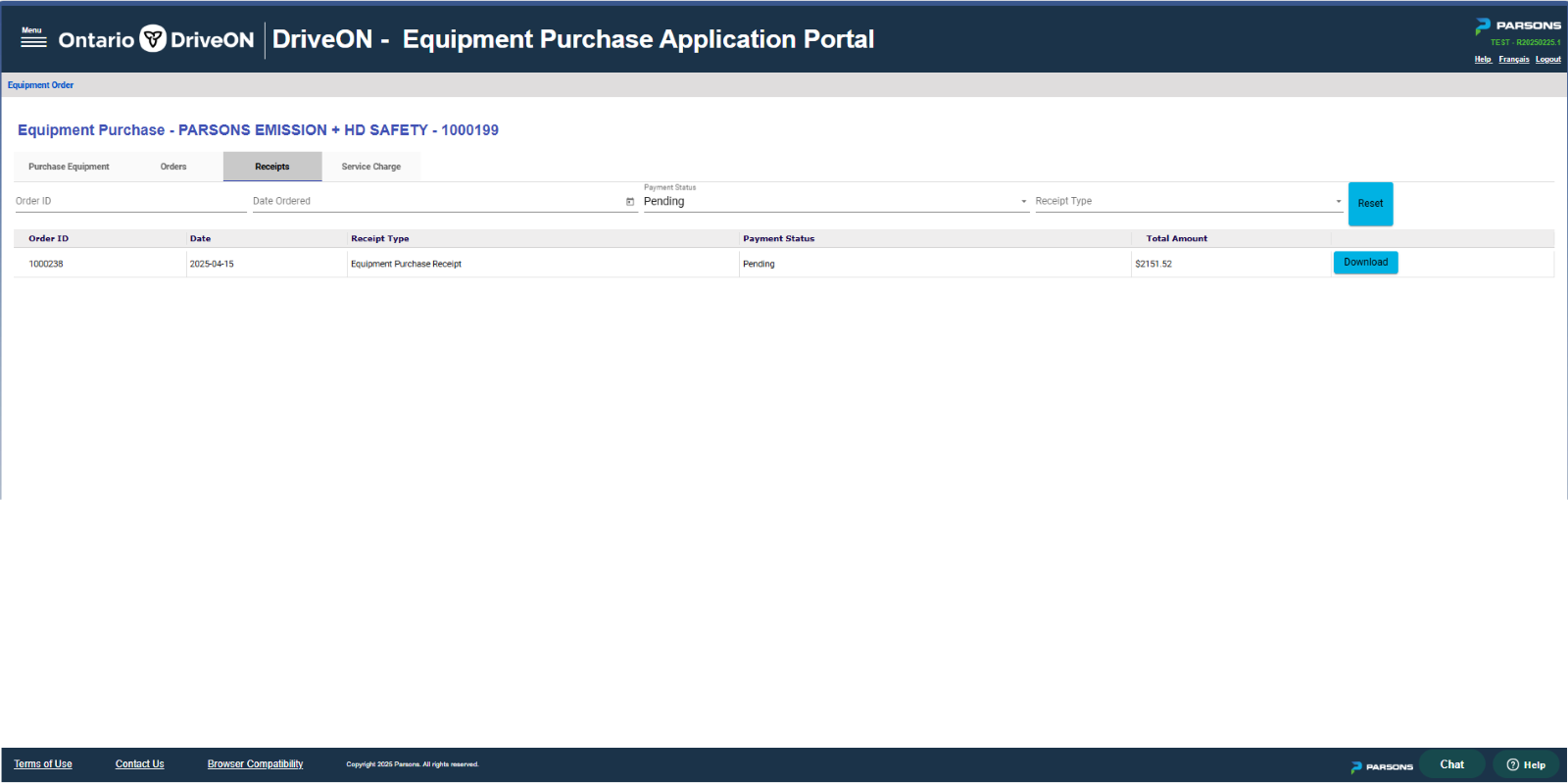This screenshot has height=784, width=1568.
Task: Click the Parsons logo in footer
Action: point(1382,766)
